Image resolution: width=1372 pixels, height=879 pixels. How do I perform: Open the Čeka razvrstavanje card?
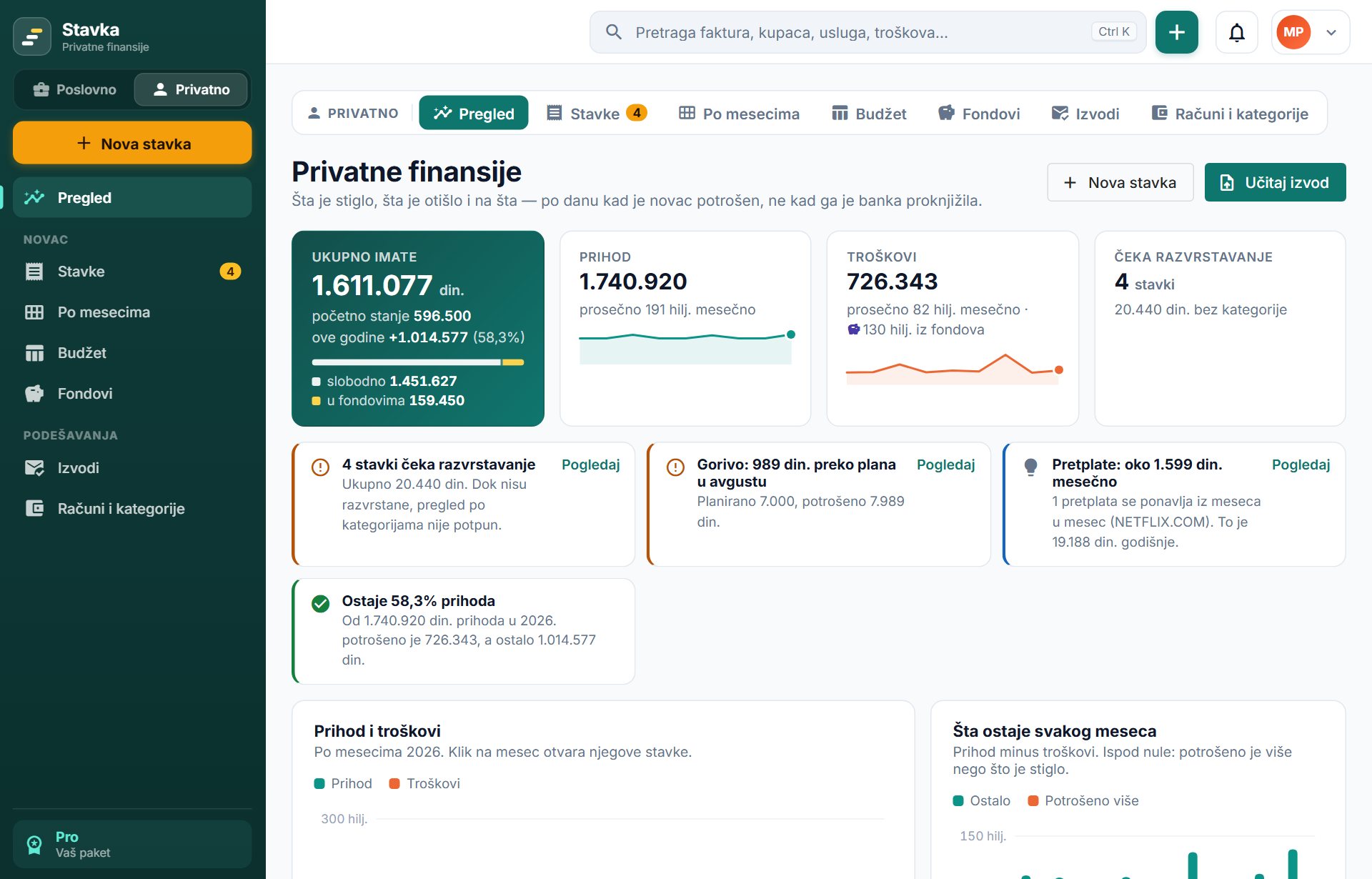click(x=1220, y=328)
